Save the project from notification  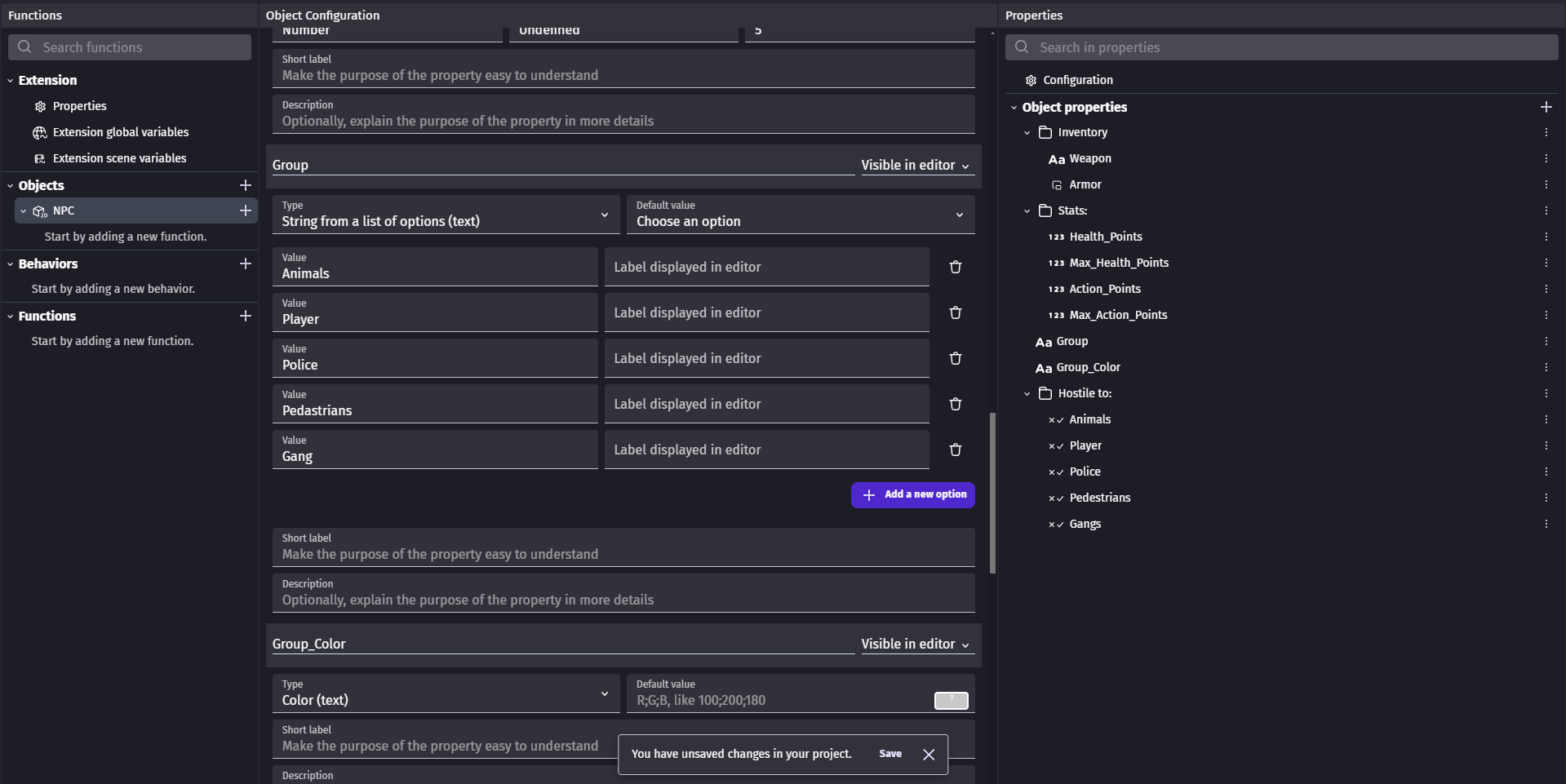tap(889, 754)
